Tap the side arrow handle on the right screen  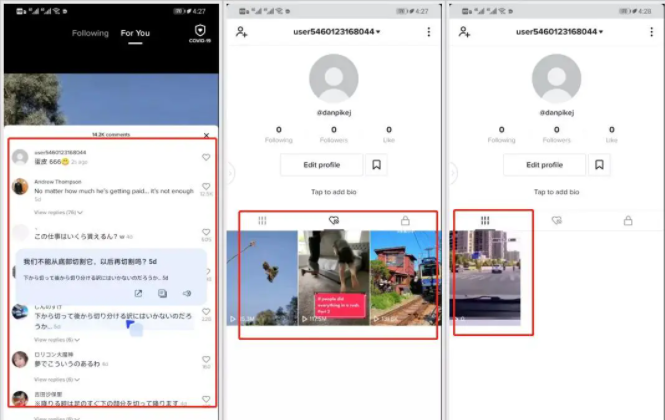[x=453, y=173]
